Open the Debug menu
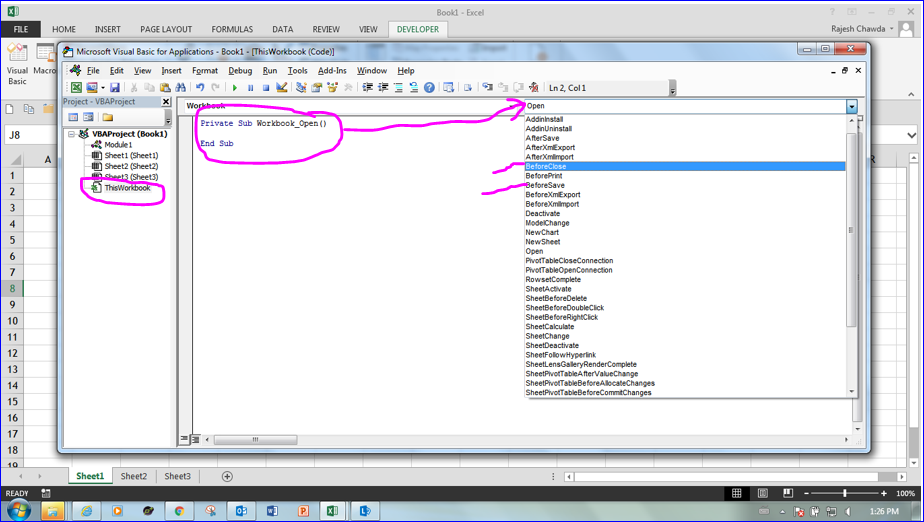Image resolution: width=924 pixels, height=522 pixels. [240, 71]
